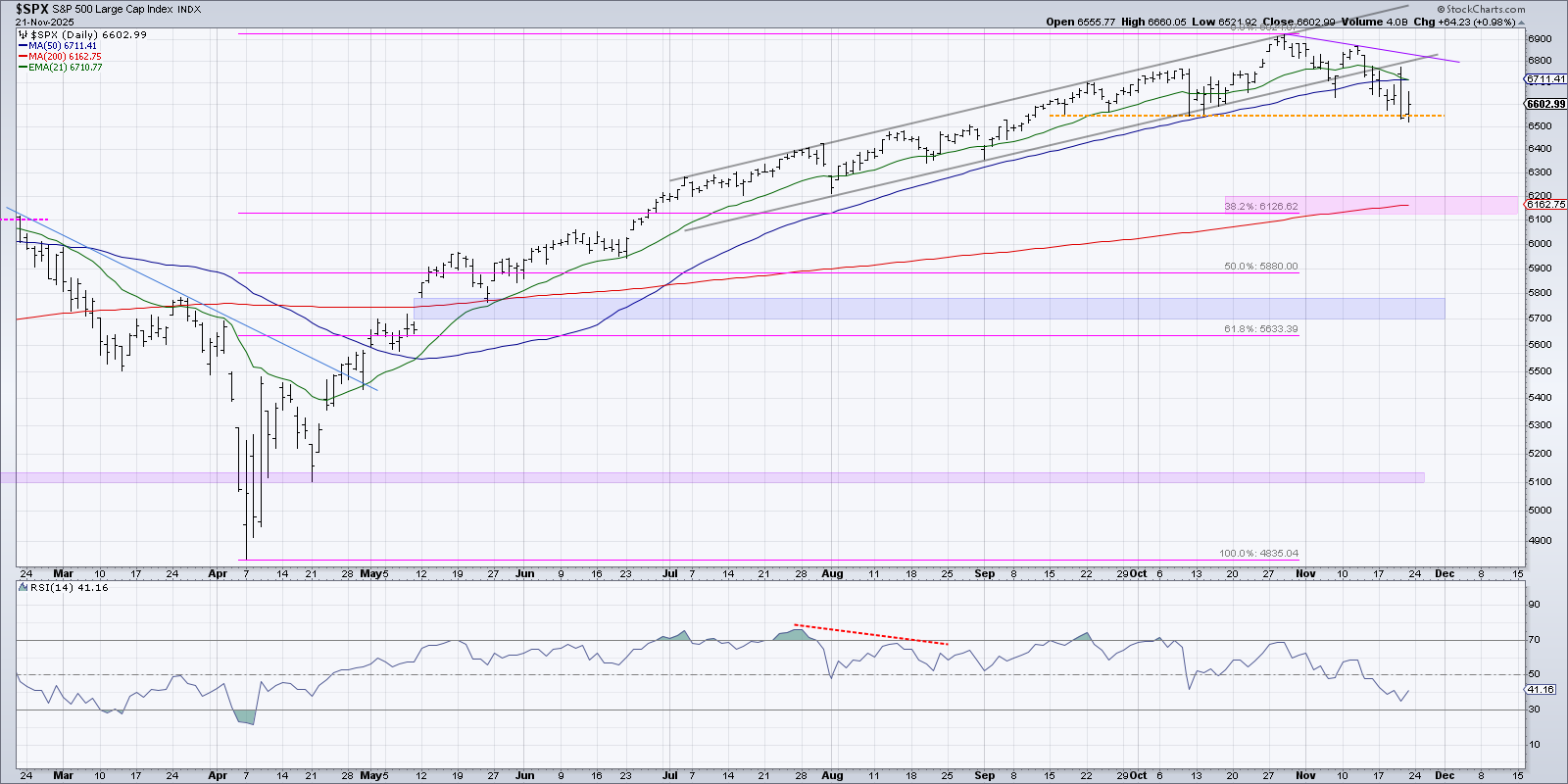
Task: Click the green EMA(21) legend line marker
Action: pyautogui.click(x=23, y=68)
